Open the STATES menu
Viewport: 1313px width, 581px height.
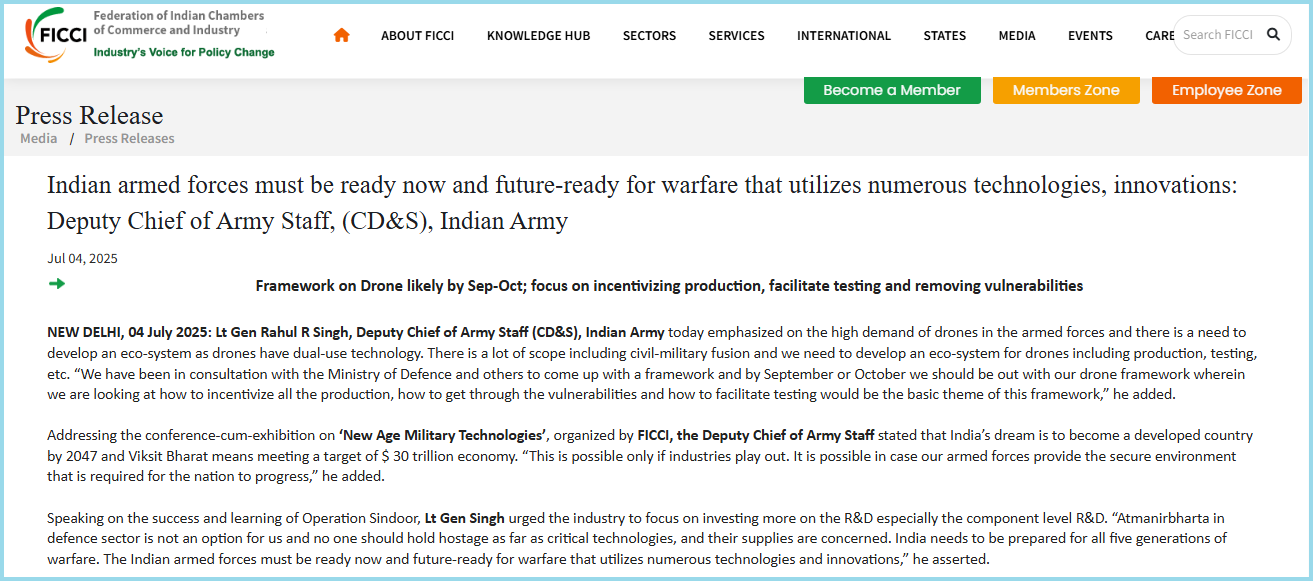(x=944, y=36)
